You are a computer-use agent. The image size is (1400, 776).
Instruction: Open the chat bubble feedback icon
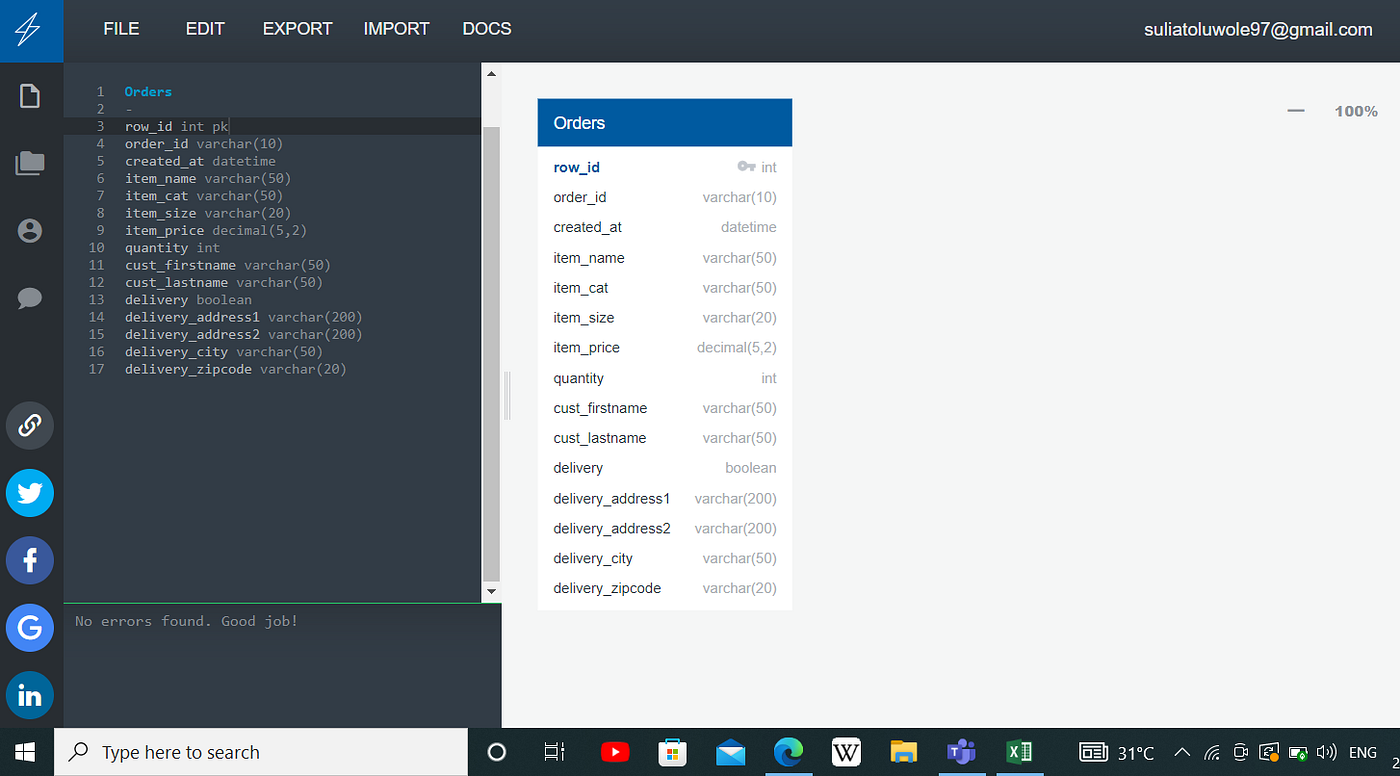pyautogui.click(x=30, y=298)
